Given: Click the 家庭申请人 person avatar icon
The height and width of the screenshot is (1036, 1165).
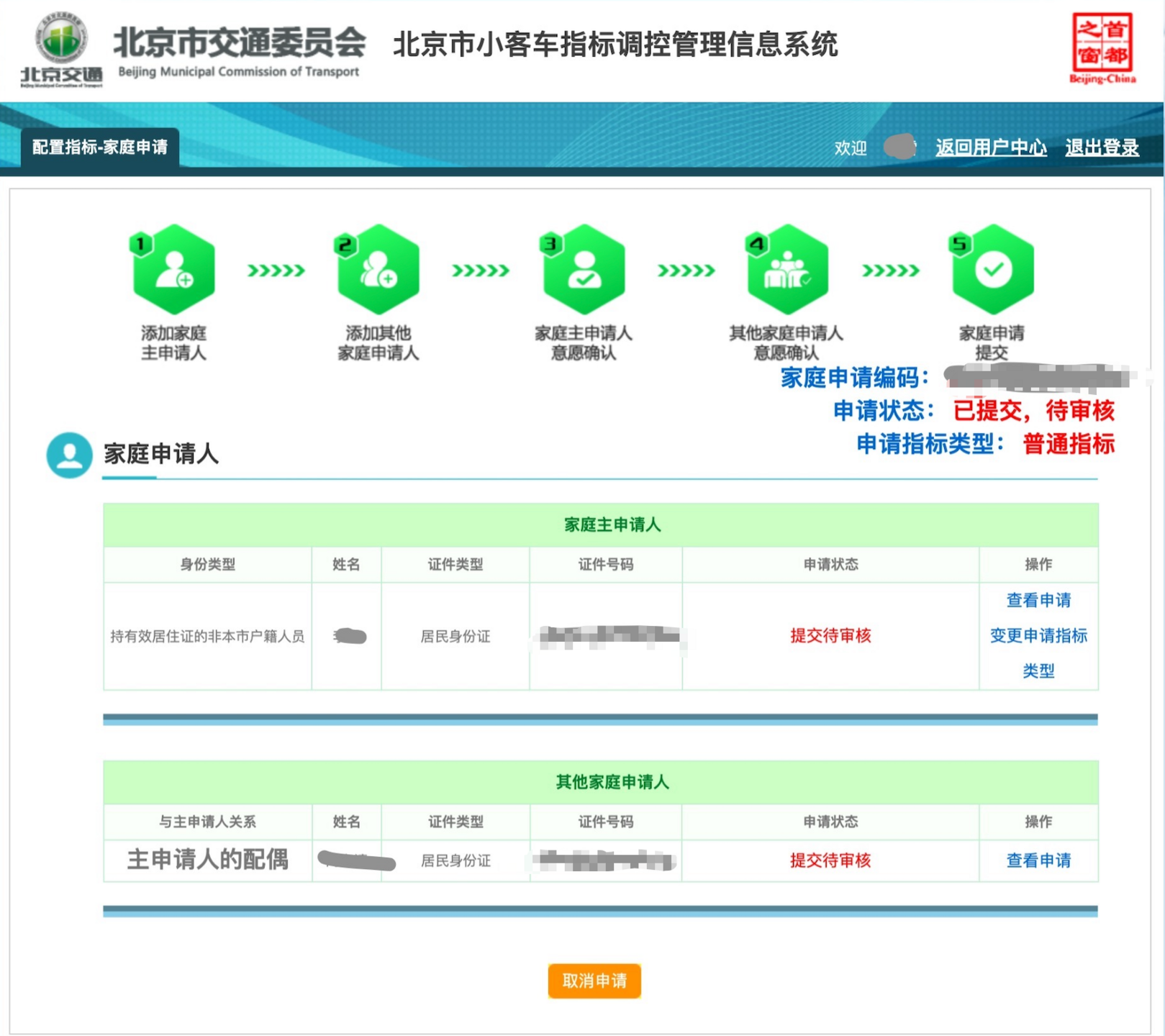Looking at the screenshot, I should click(x=69, y=455).
